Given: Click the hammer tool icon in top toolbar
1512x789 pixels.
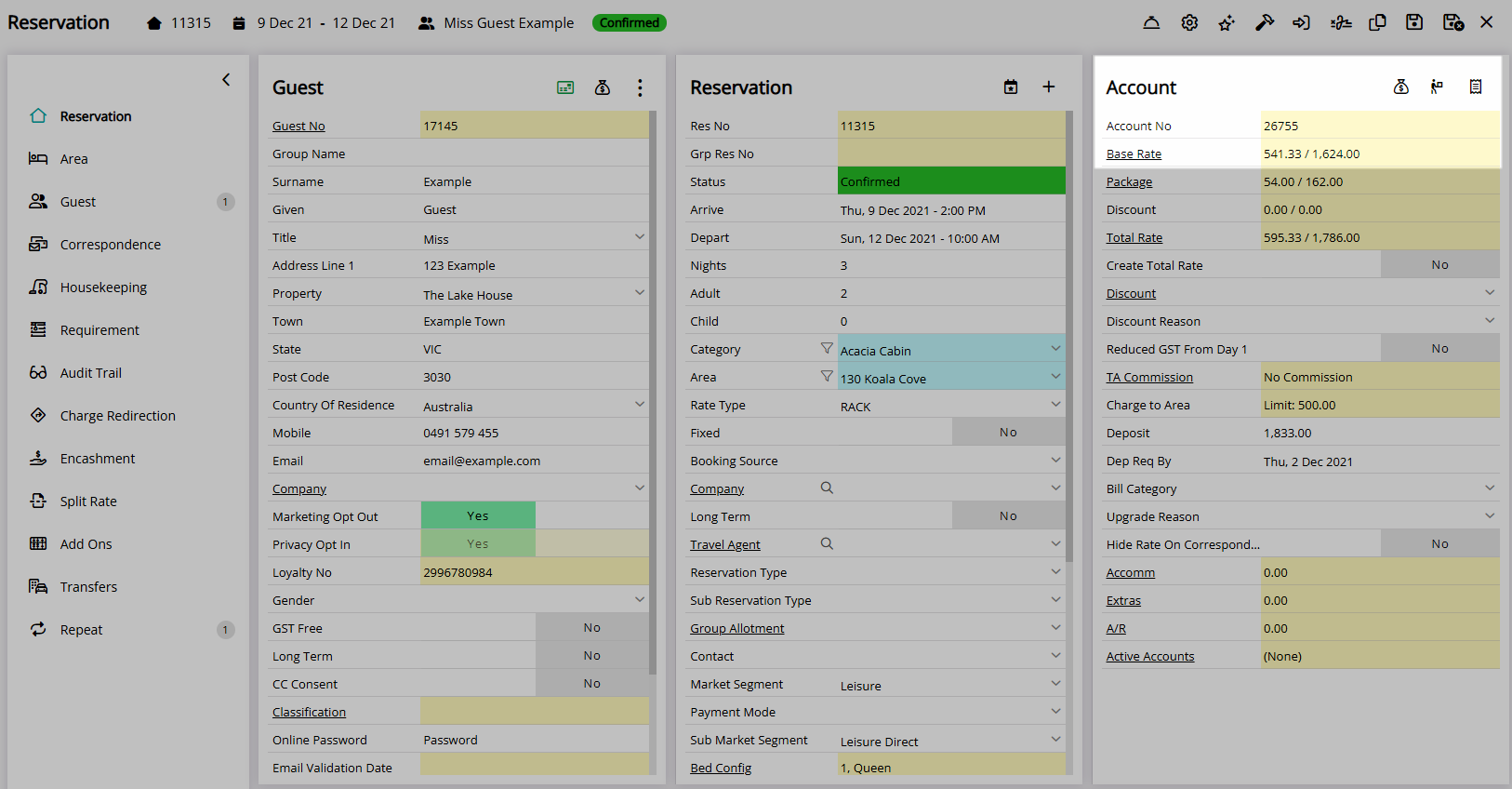Looking at the screenshot, I should 1265,22.
